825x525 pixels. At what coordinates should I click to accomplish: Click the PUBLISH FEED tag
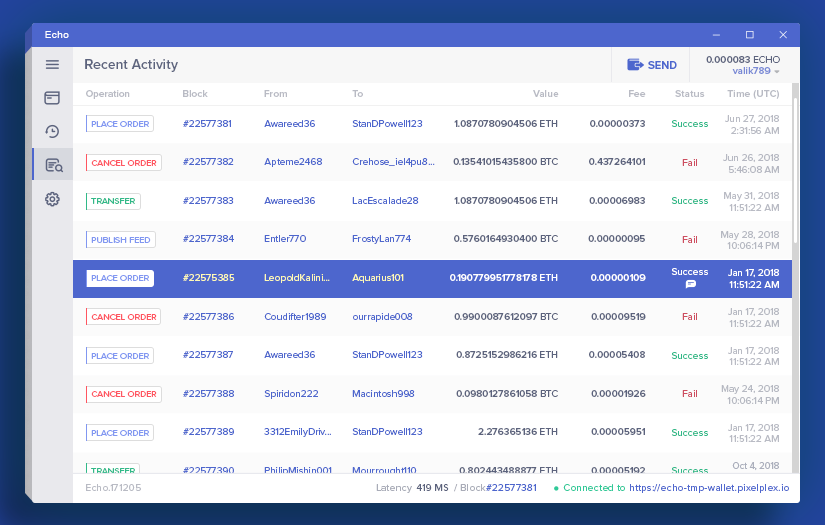coord(120,239)
